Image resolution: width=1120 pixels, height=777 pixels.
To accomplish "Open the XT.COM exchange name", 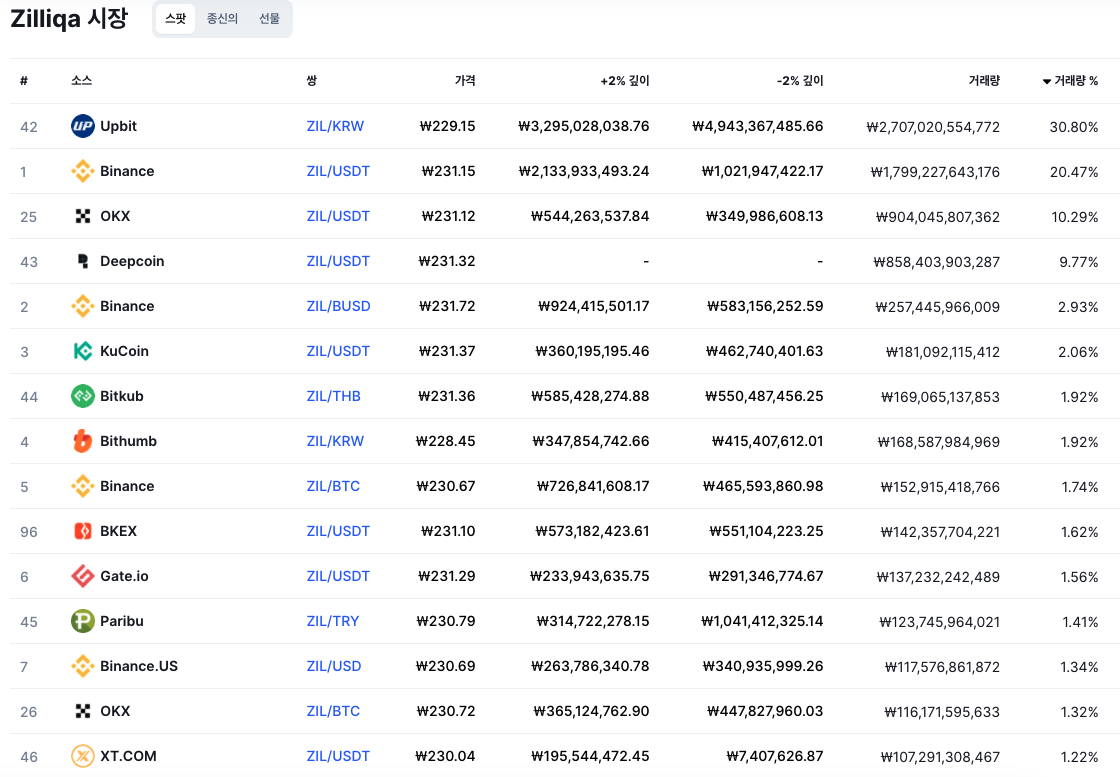I will [x=128, y=756].
